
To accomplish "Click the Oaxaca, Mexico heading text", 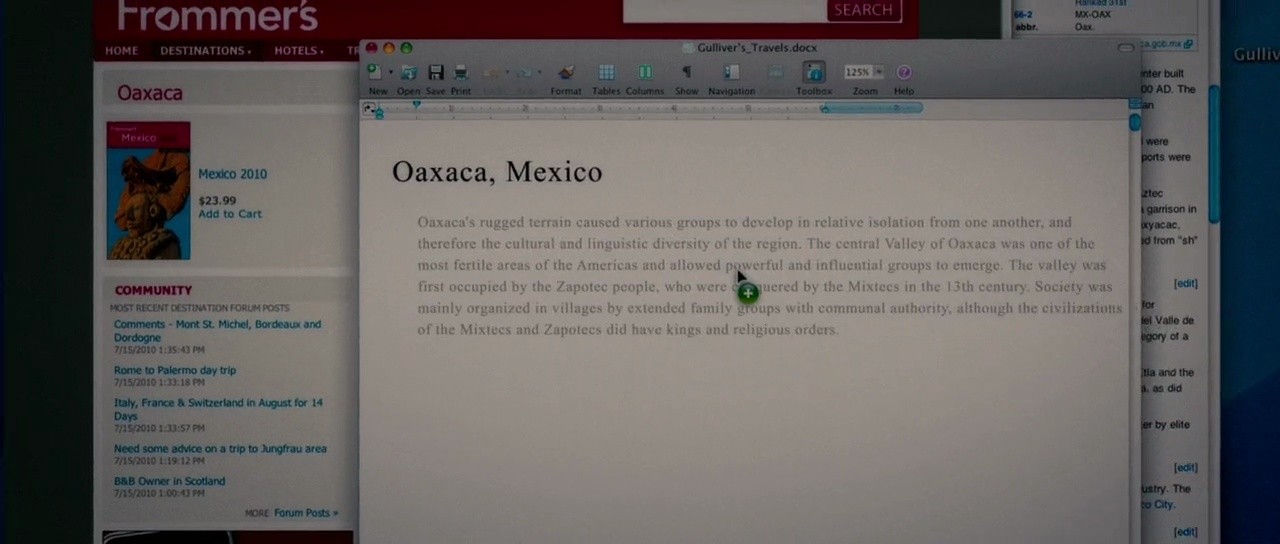I will coord(497,172).
